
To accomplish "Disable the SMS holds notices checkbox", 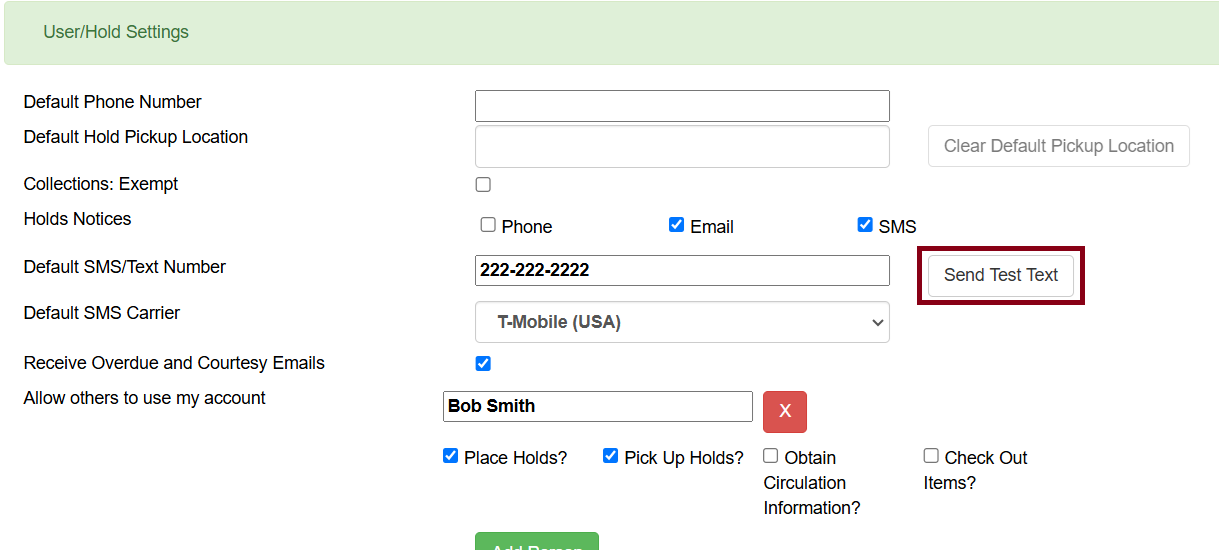I will click(x=865, y=225).
